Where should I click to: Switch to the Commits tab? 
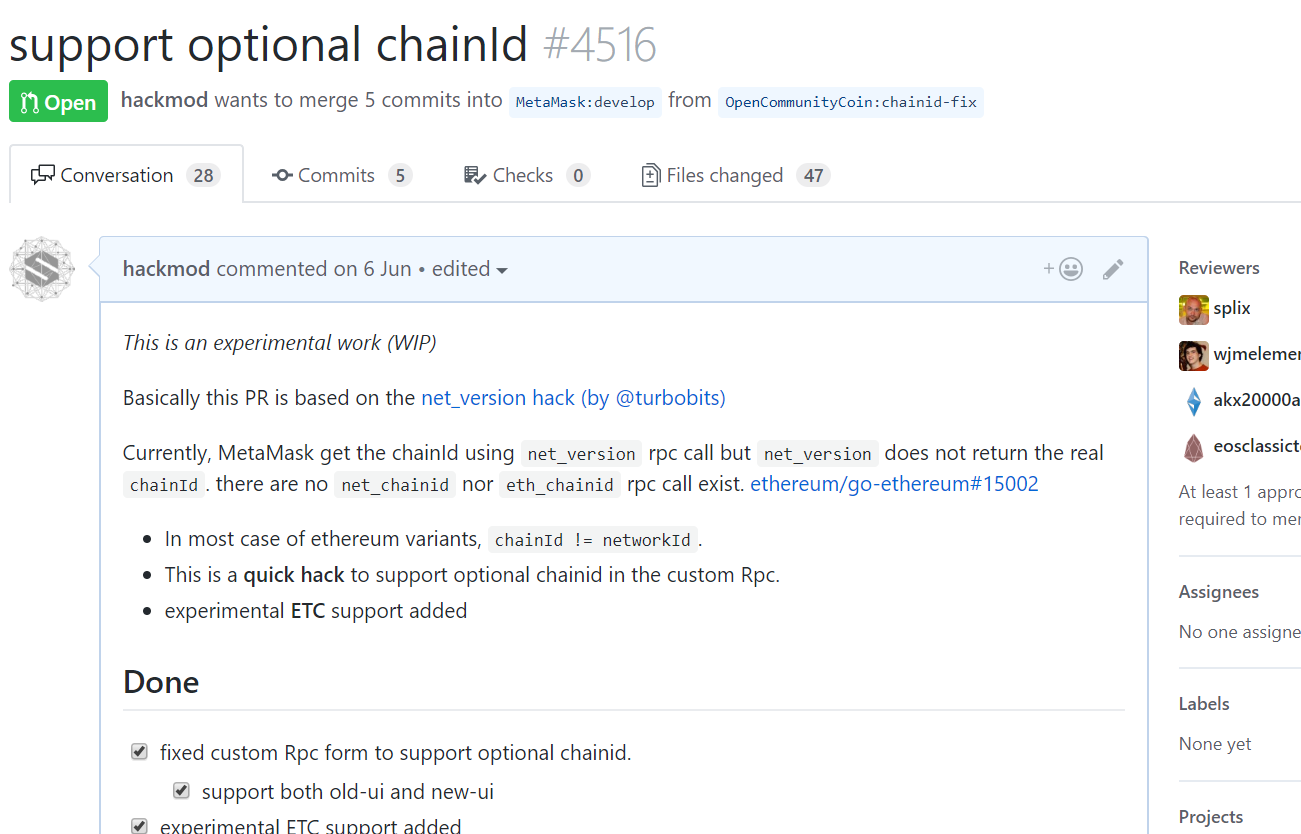(x=342, y=176)
